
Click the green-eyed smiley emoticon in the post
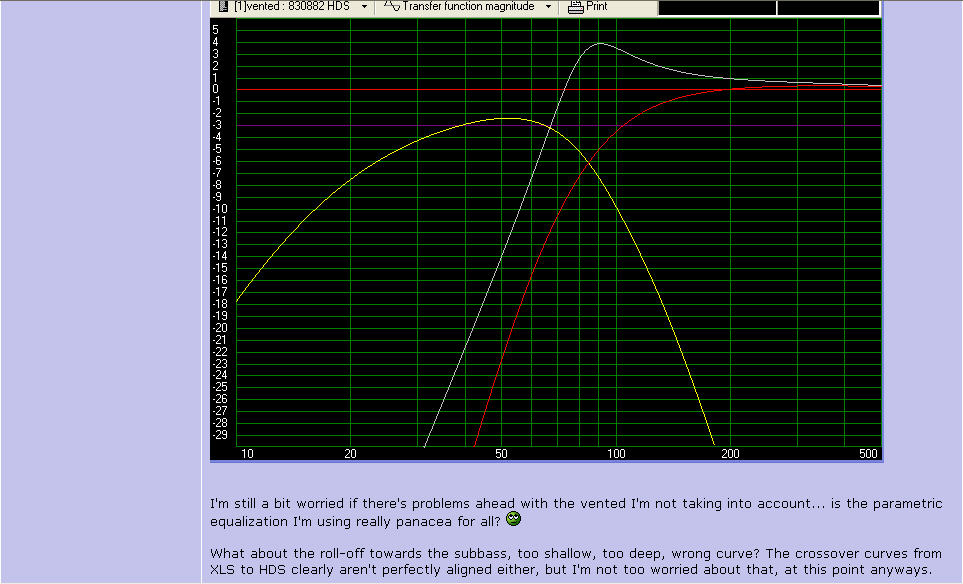coord(513,518)
